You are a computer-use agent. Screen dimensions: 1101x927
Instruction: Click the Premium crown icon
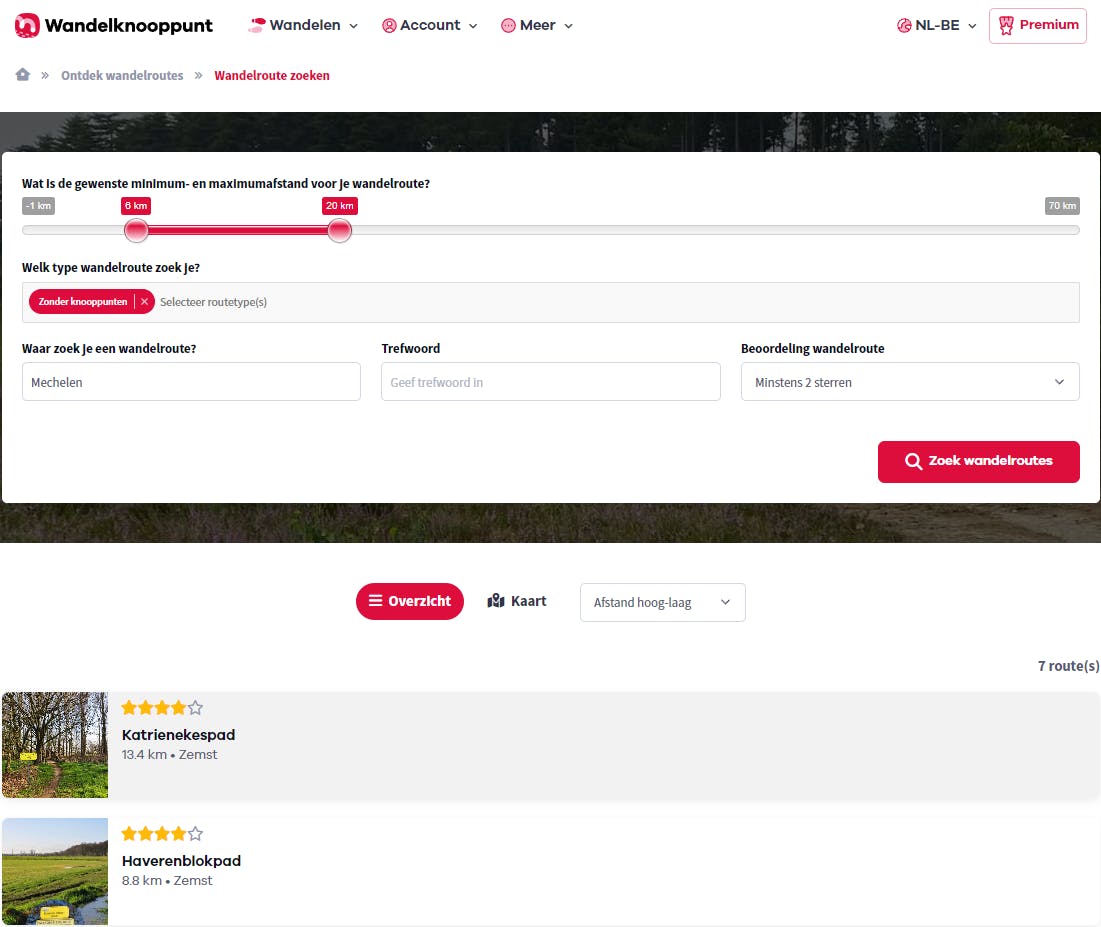(1007, 25)
